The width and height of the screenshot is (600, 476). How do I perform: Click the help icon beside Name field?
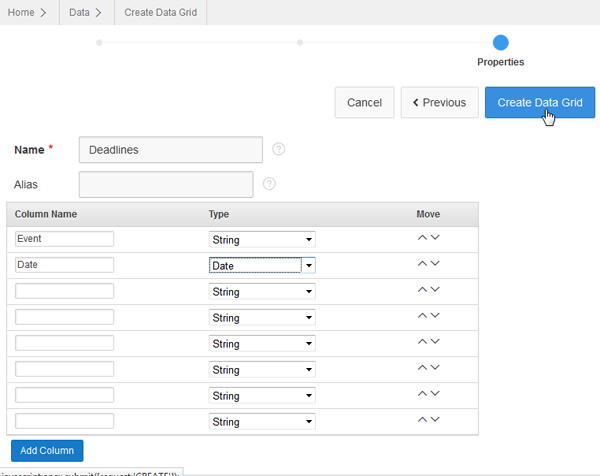[x=279, y=149]
